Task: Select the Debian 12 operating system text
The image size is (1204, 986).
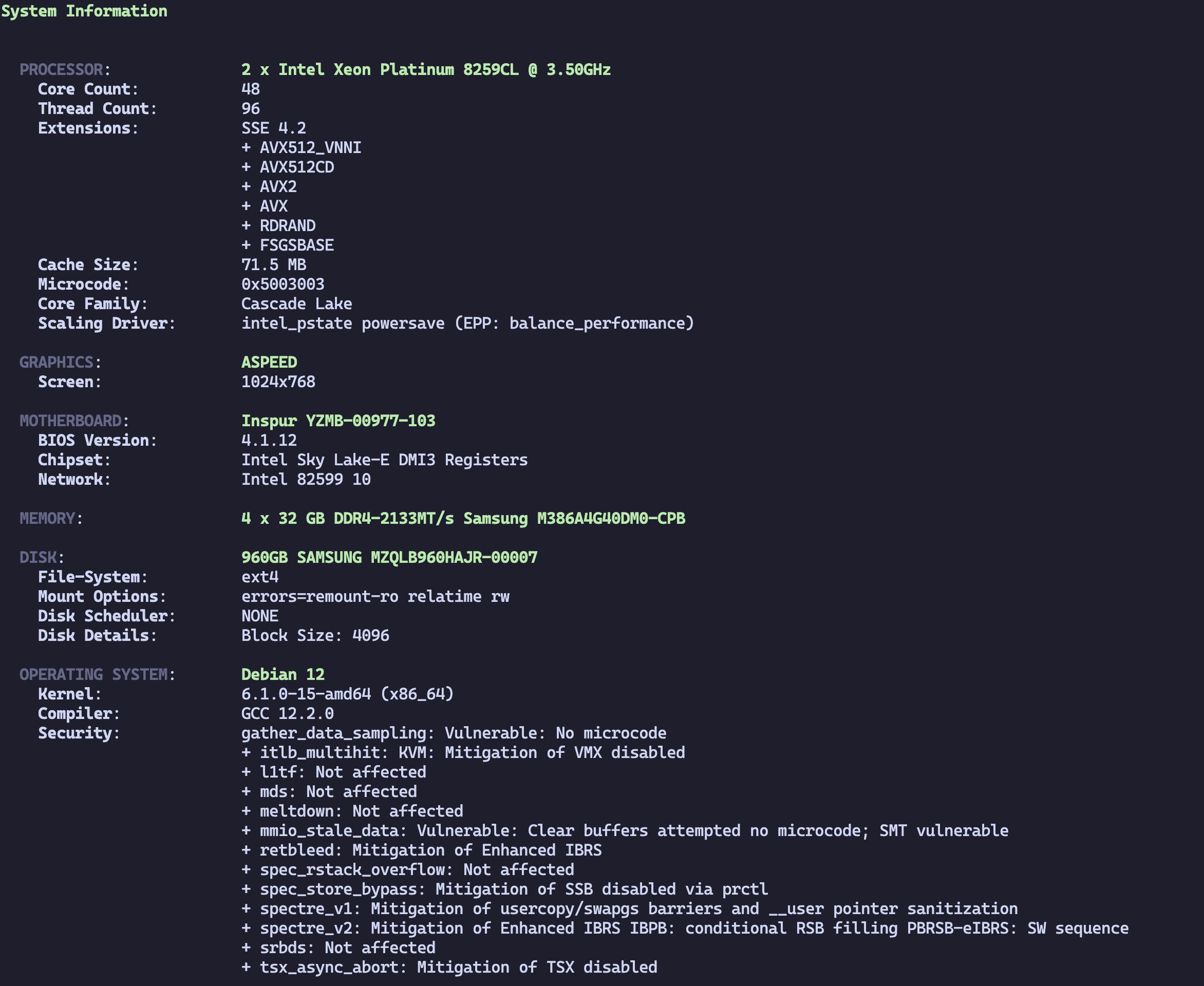Action: pyautogui.click(x=283, y=675)
